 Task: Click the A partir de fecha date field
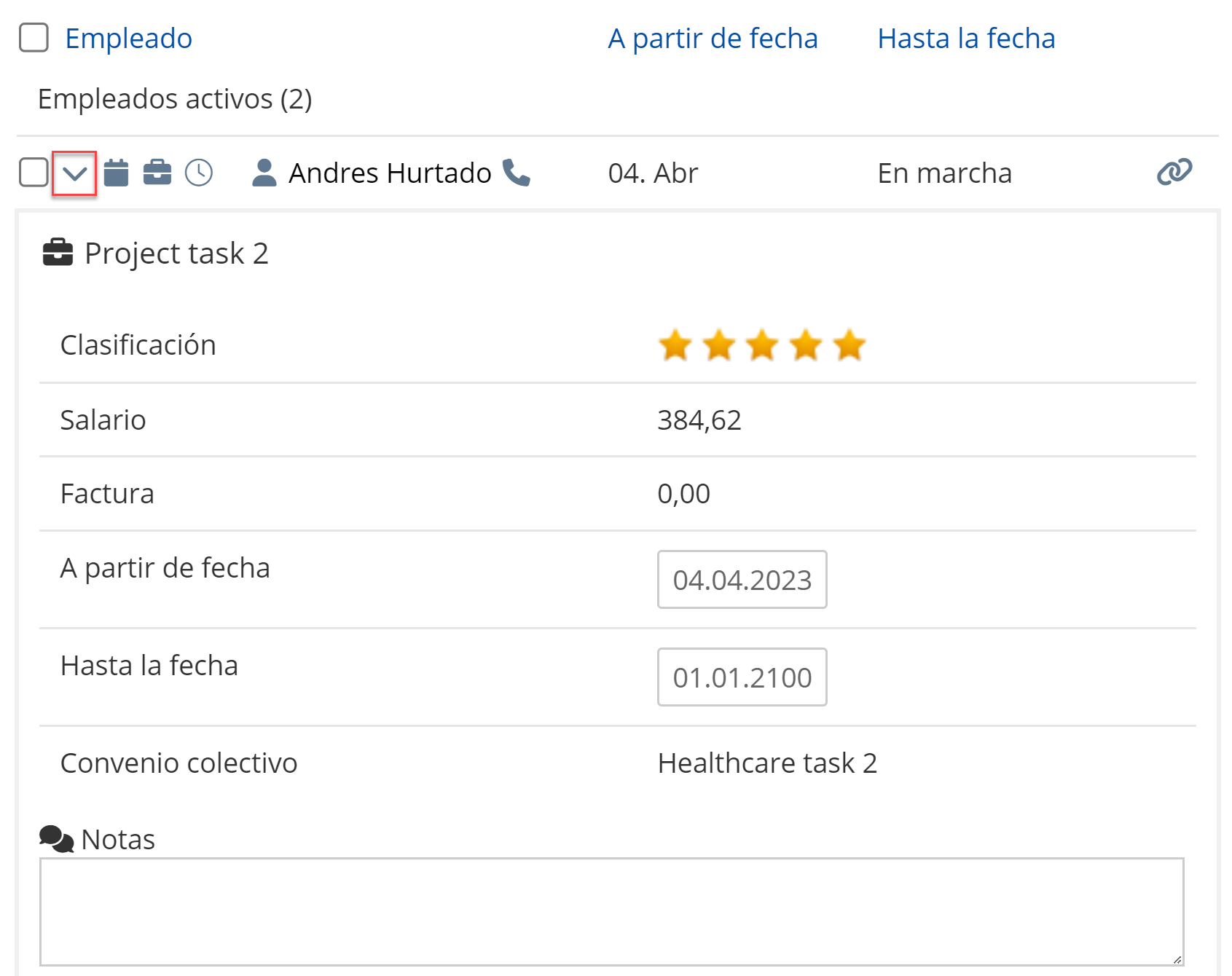(742, 580)
